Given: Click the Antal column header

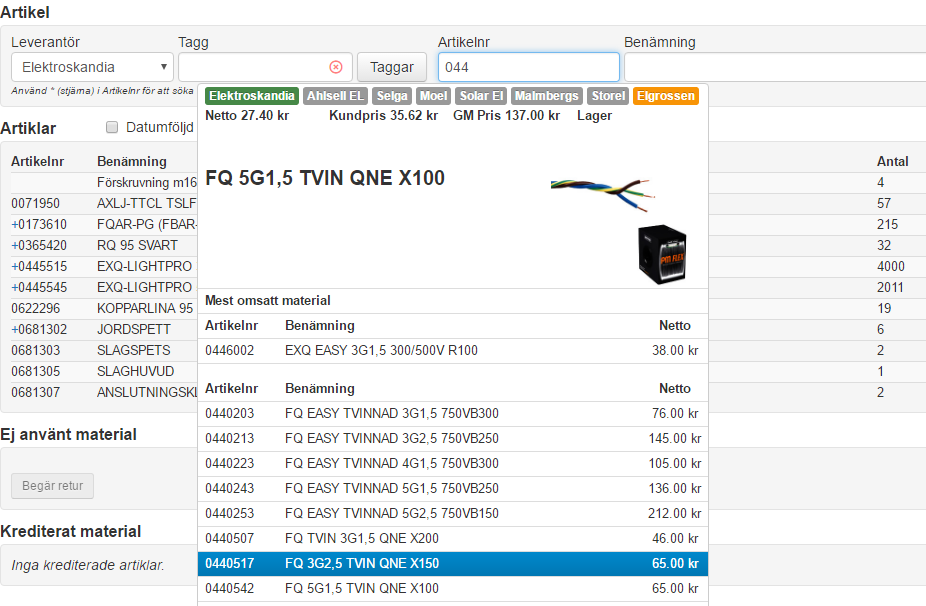Looking at the screenshot, I should (892, 161).
